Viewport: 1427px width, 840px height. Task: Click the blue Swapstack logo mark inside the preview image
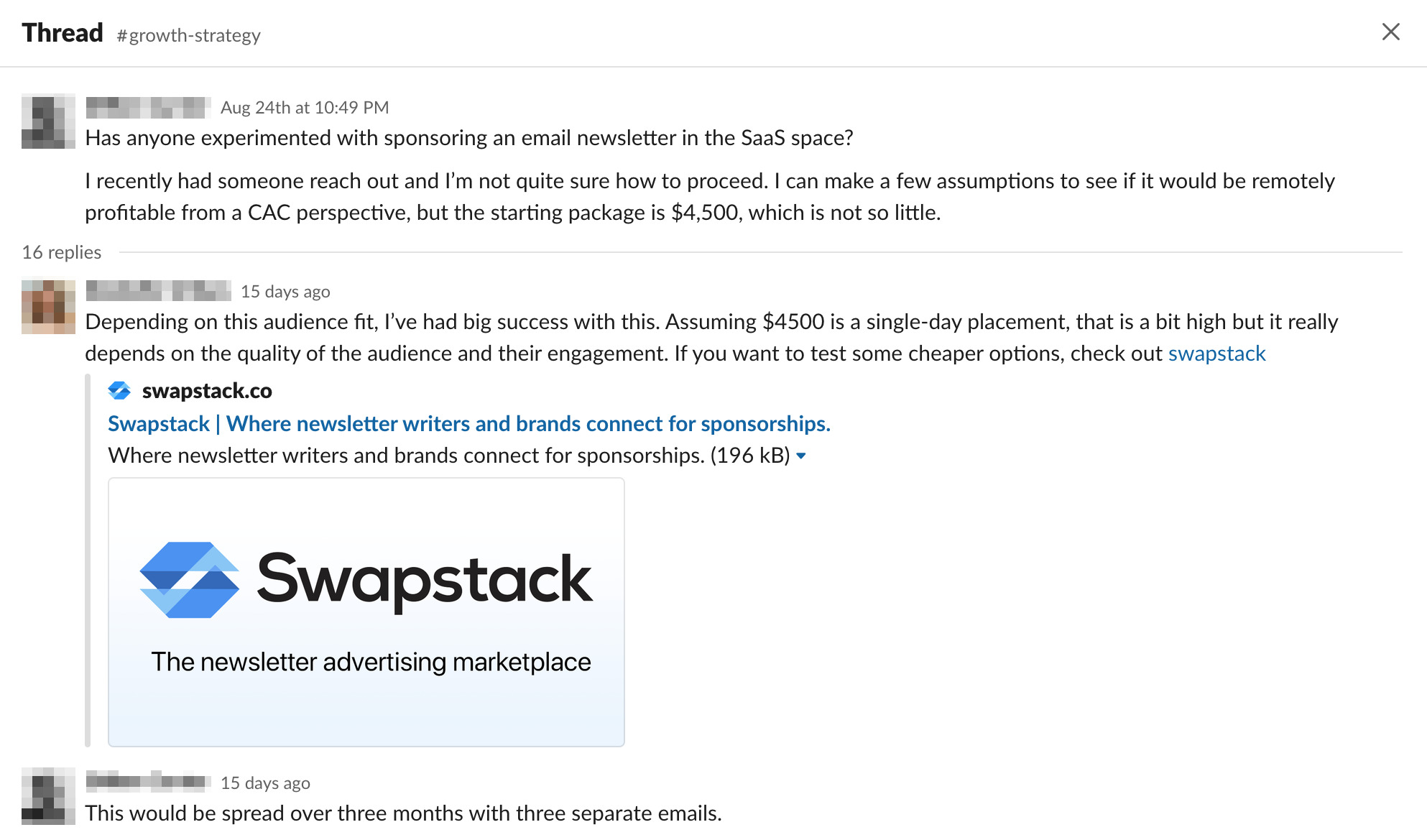(189, 580)
